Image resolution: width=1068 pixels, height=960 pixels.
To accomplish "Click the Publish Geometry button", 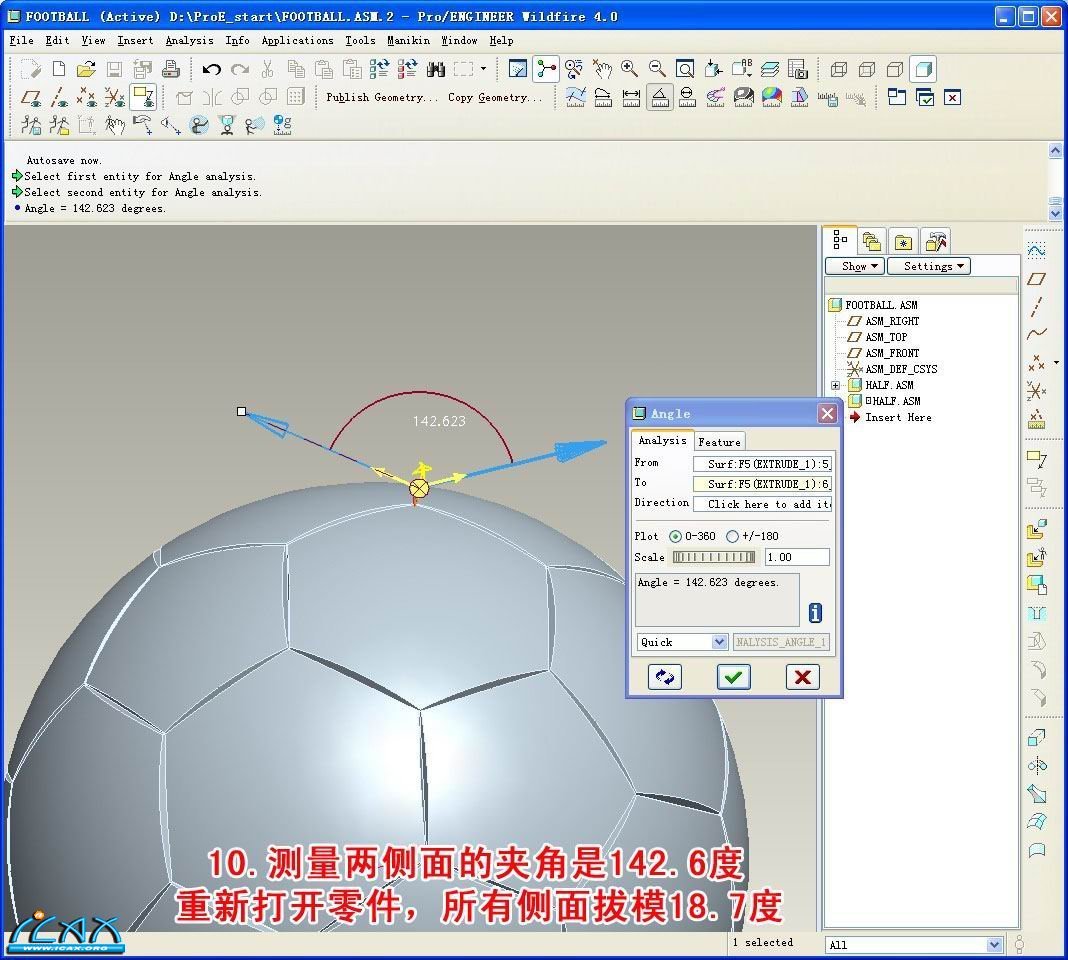I will coord(381,97).
